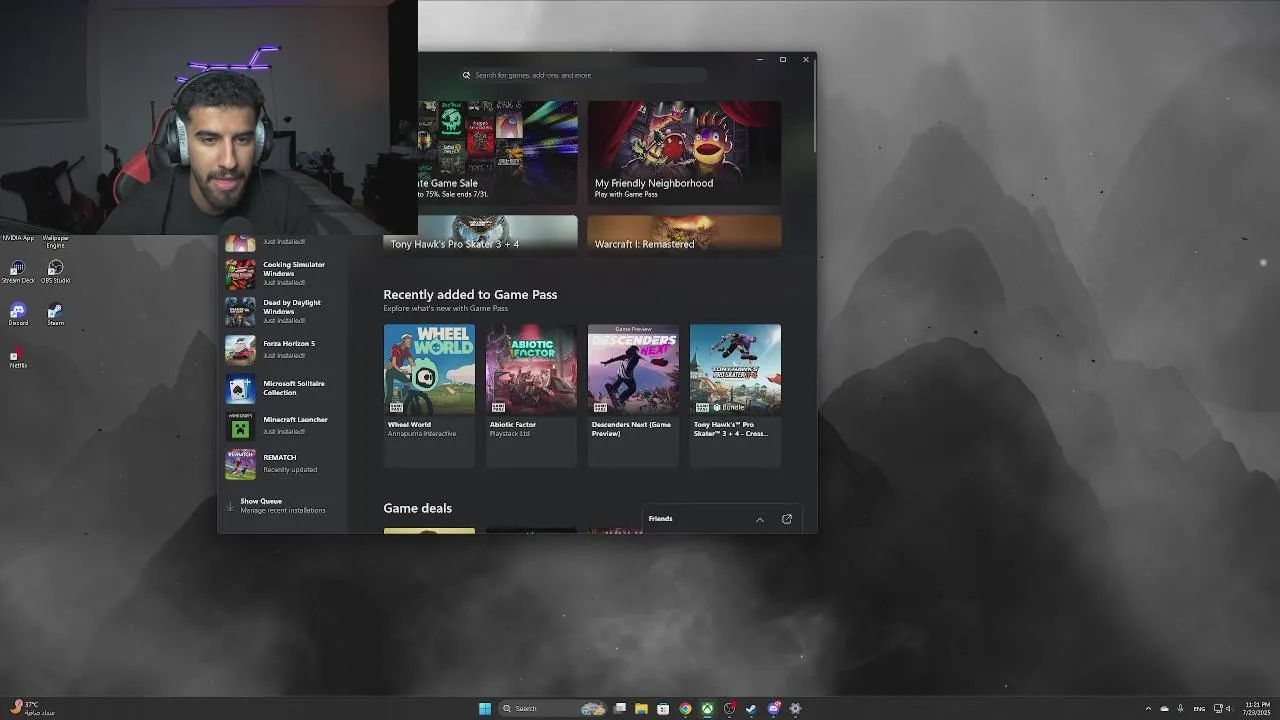The image size is (1280, 720).
Task: Open the Abiotic Factor game card
Action: 531,394
